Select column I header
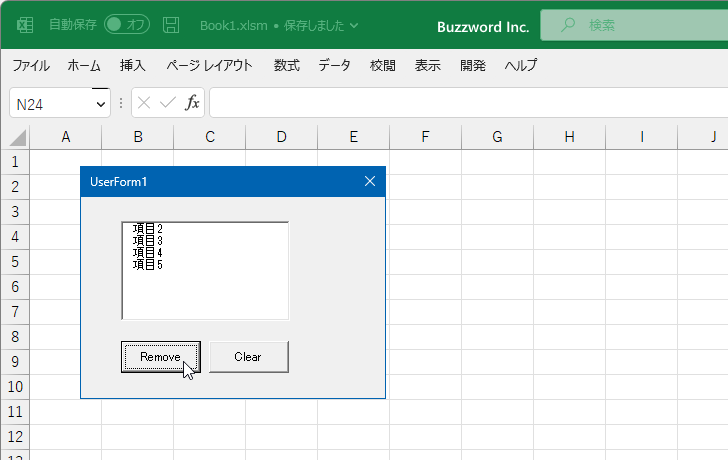 [642, 137]
